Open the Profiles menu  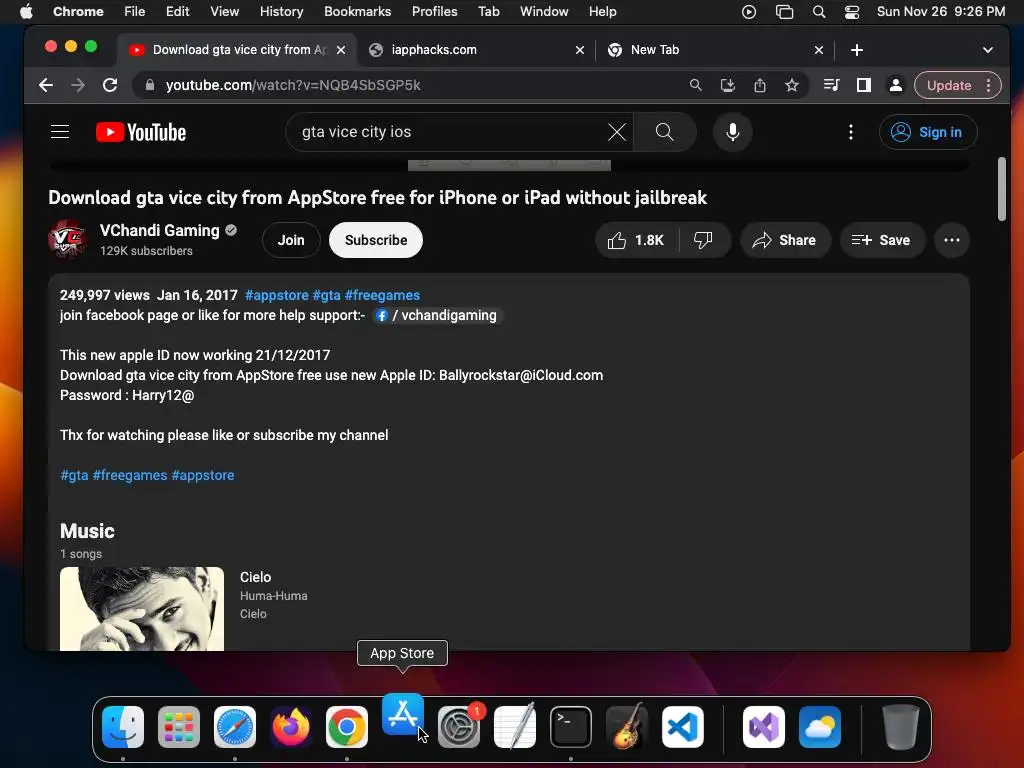point(434,12)
